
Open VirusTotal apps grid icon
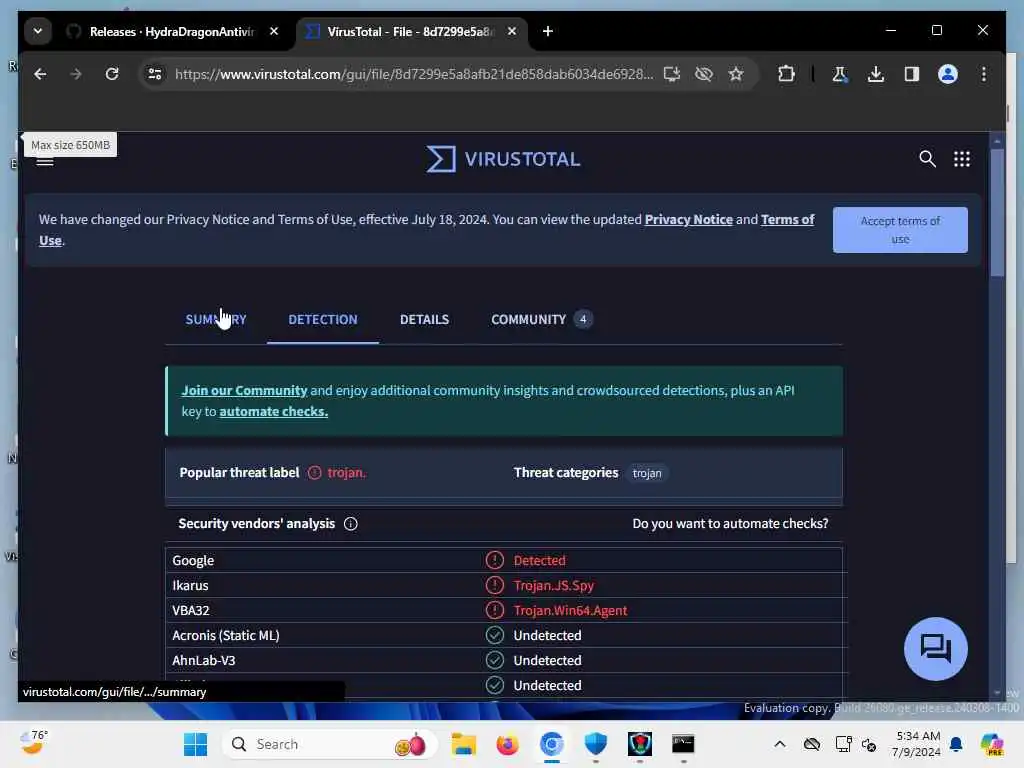pos(961,159)
